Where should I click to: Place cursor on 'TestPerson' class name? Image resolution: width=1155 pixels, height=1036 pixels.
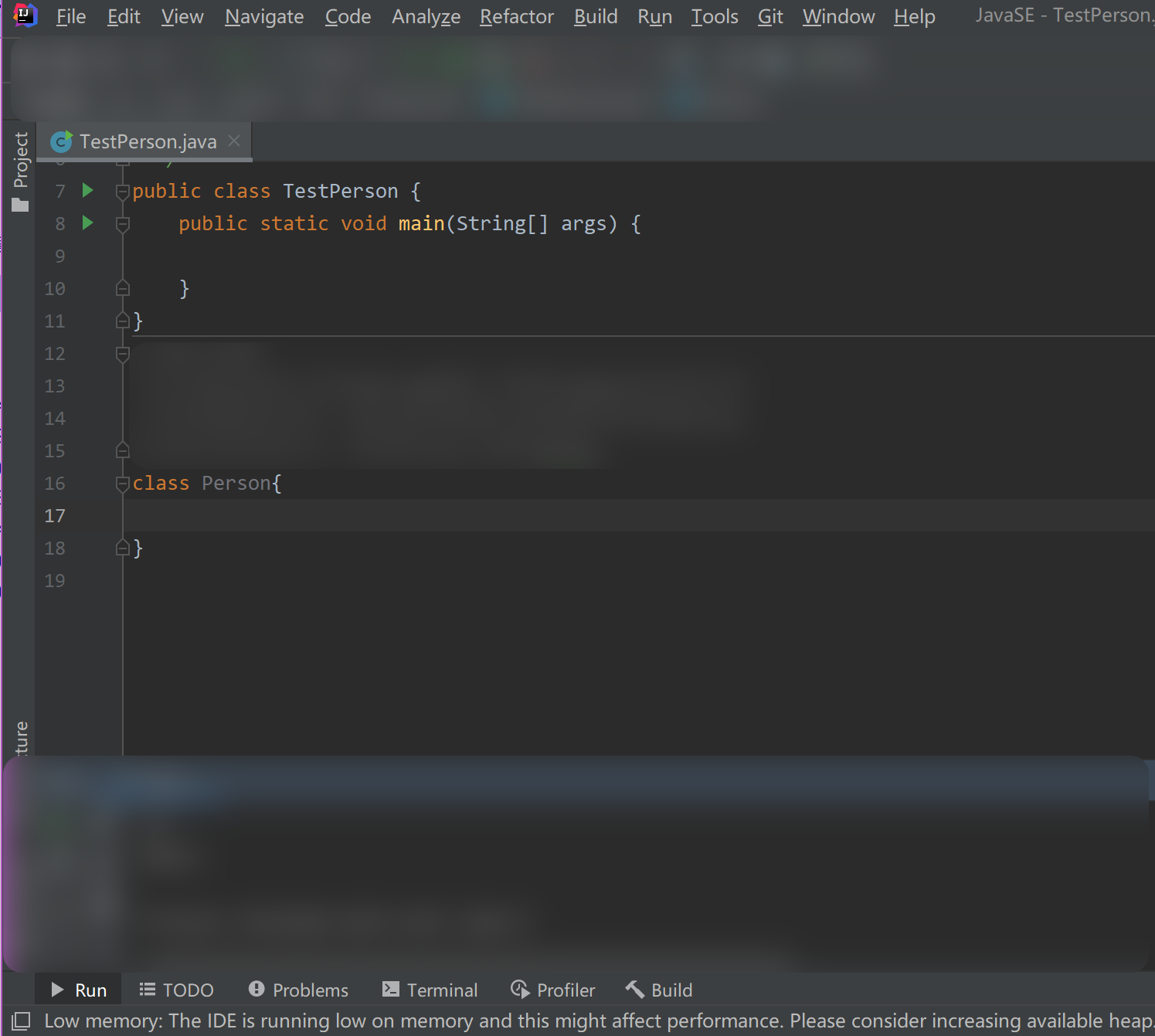341,191
